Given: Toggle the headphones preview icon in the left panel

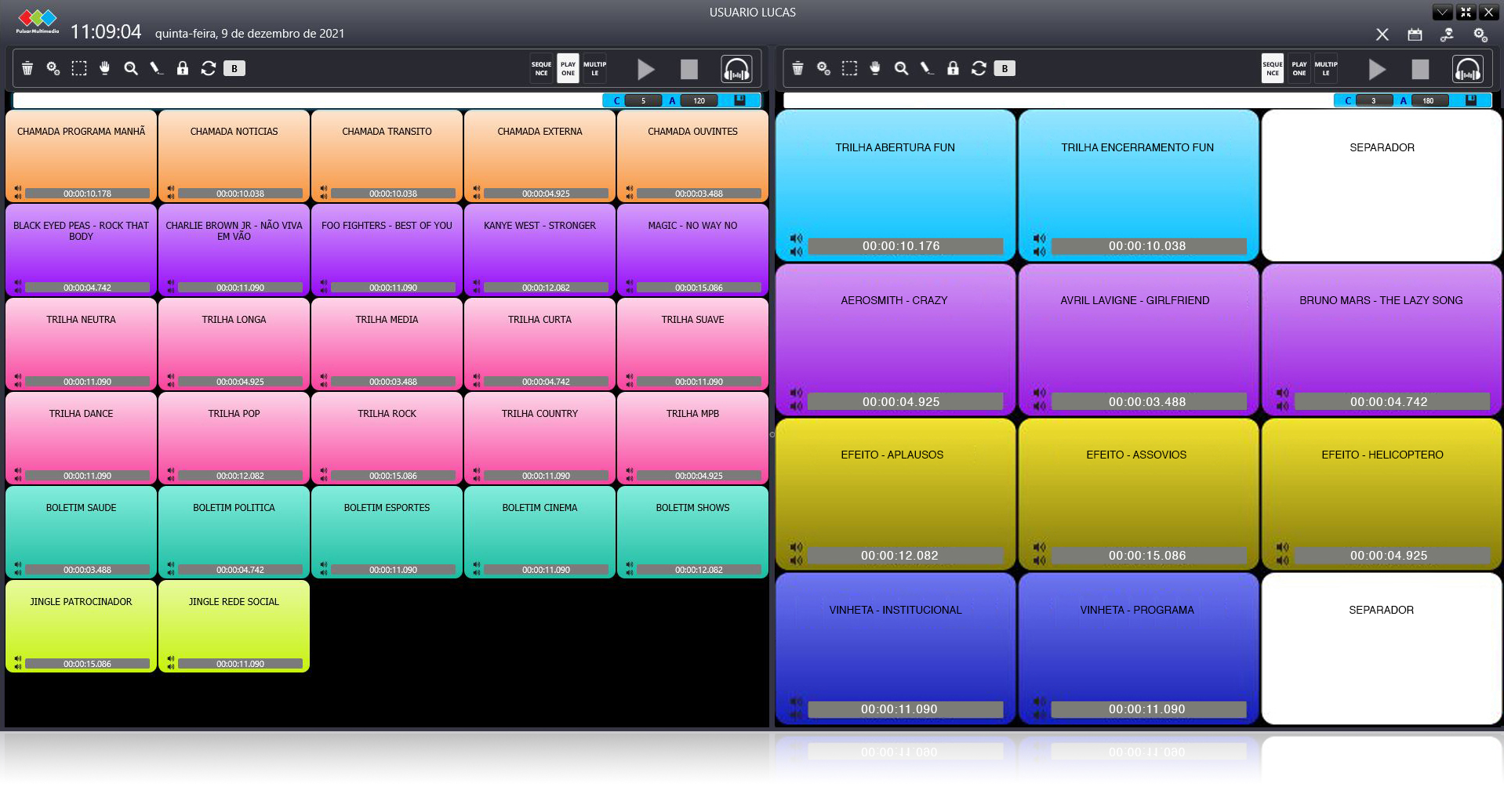Looking at the screenshot, I should (x=736, y=69).
